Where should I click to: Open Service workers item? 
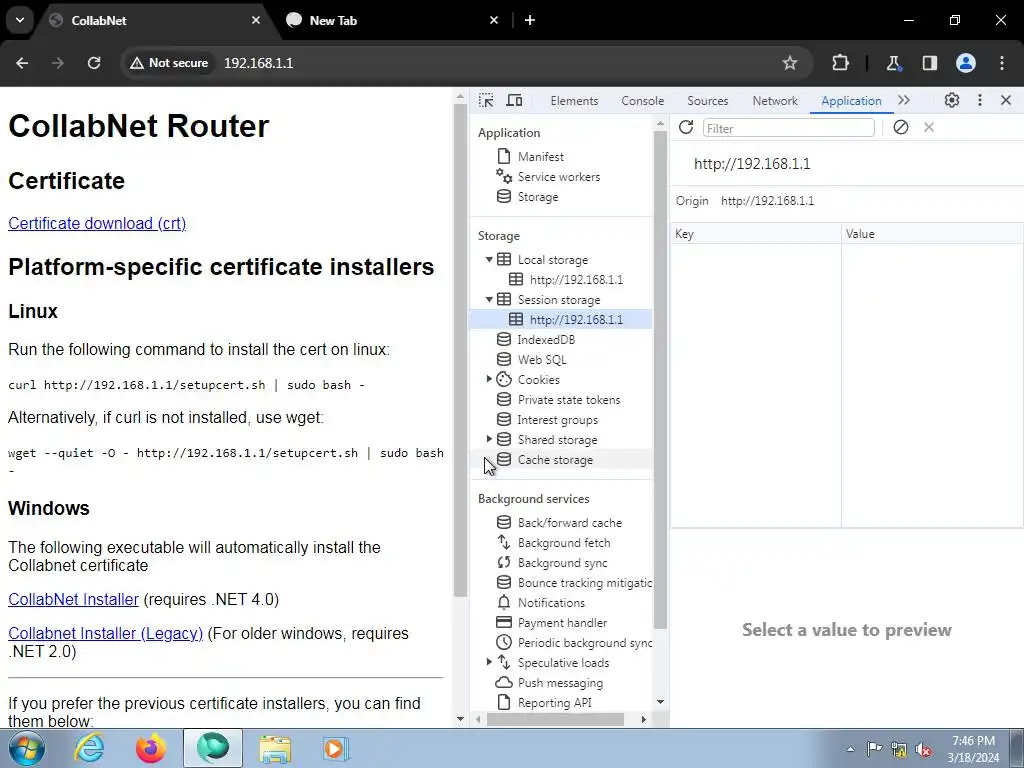[558, 177]
